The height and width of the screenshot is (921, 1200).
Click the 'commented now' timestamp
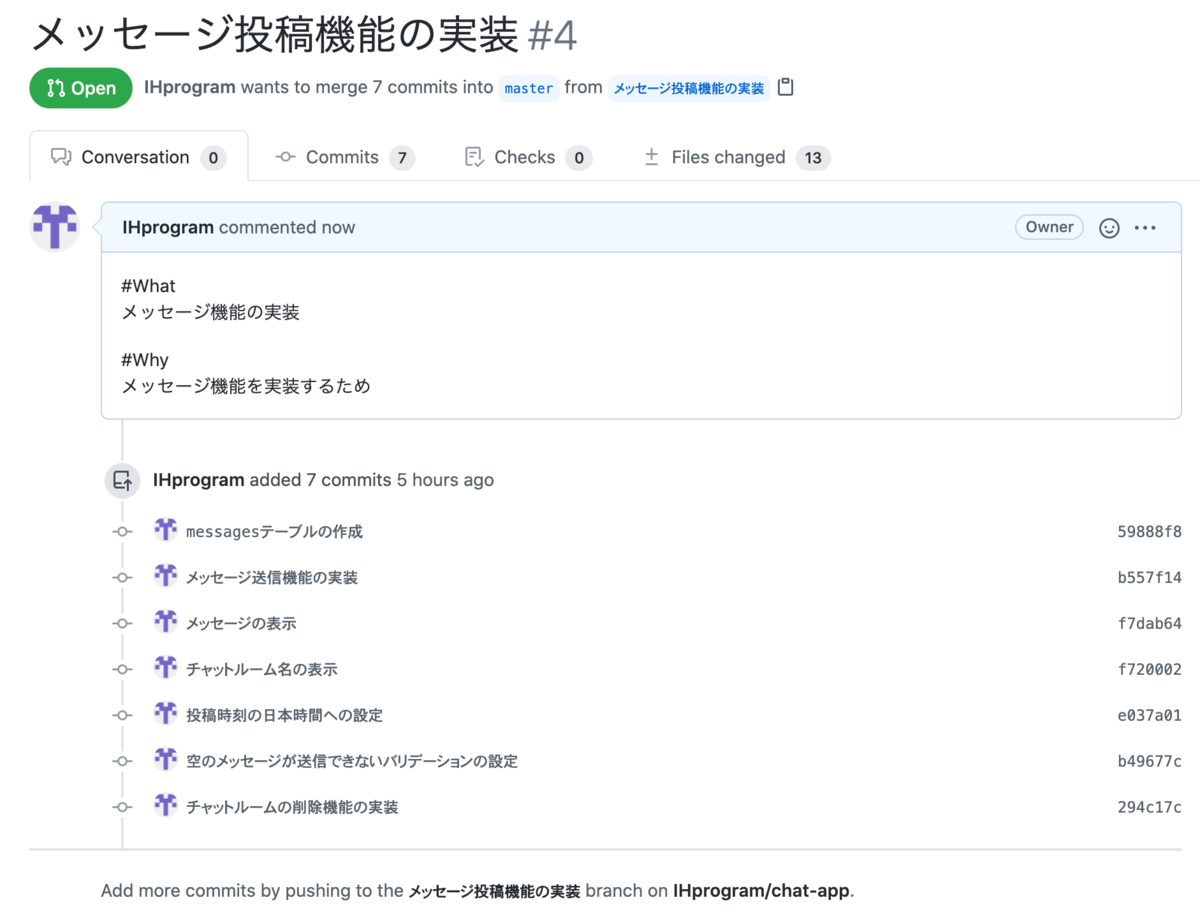287,227
